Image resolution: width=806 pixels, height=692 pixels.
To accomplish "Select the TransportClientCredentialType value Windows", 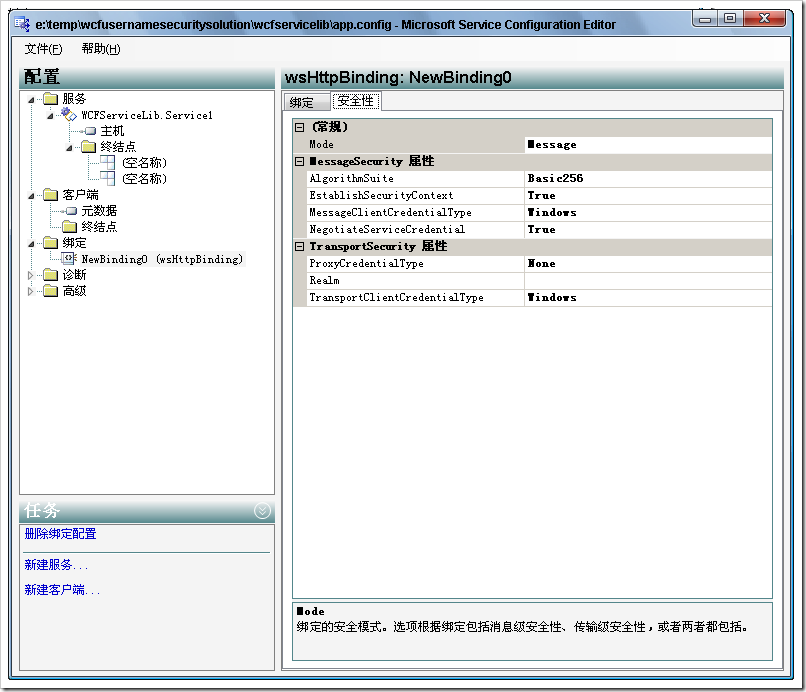I will pos(648,297).
